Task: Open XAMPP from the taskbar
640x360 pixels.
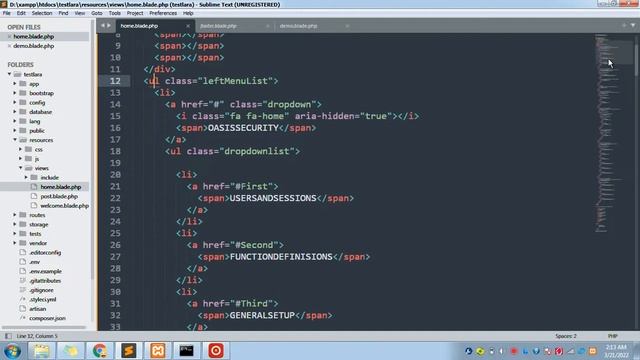Action: pyautogui.click(x=158, y=351)
